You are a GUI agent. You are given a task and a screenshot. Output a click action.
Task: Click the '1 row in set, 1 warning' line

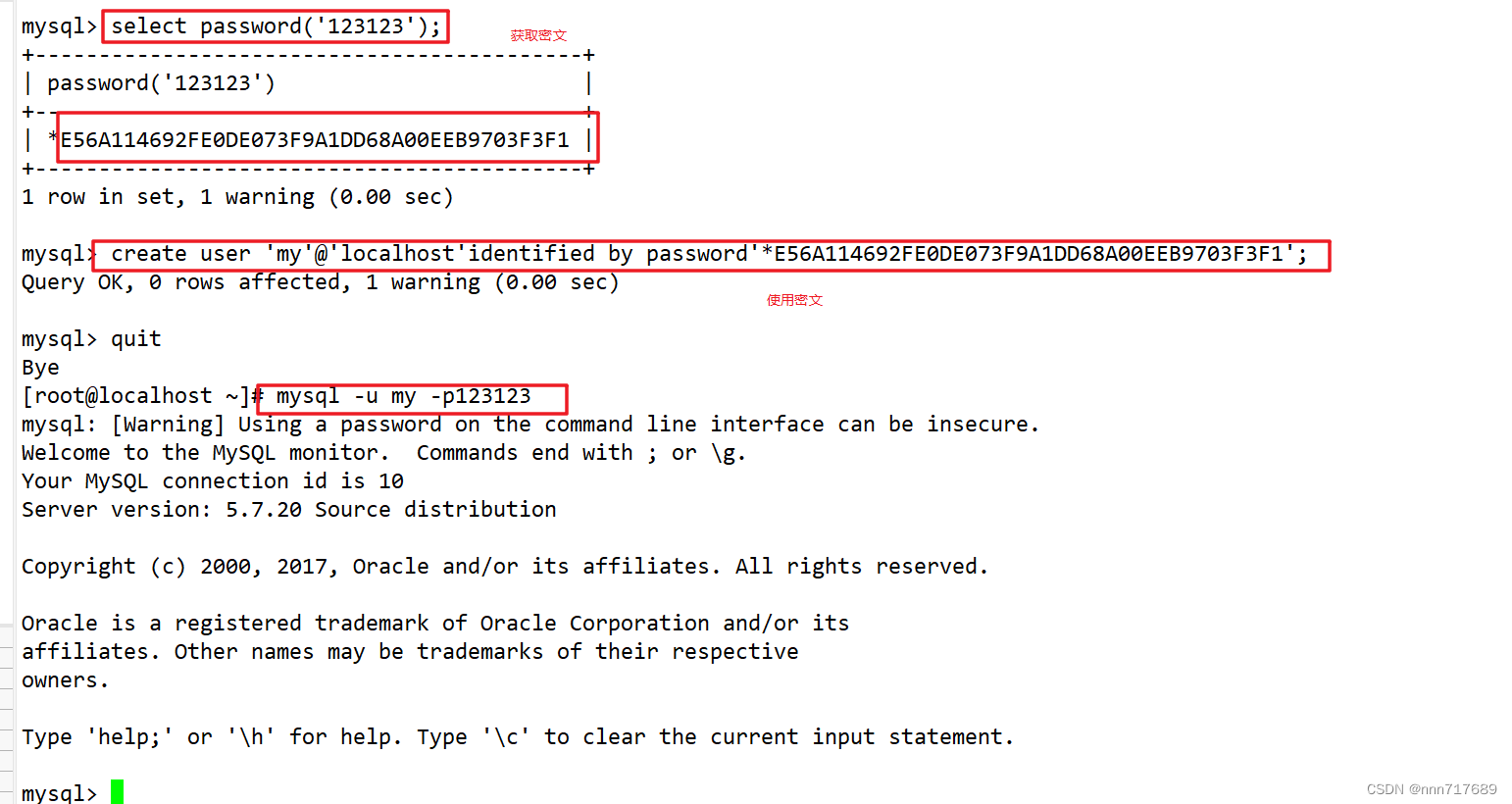[x=237, y=197]
